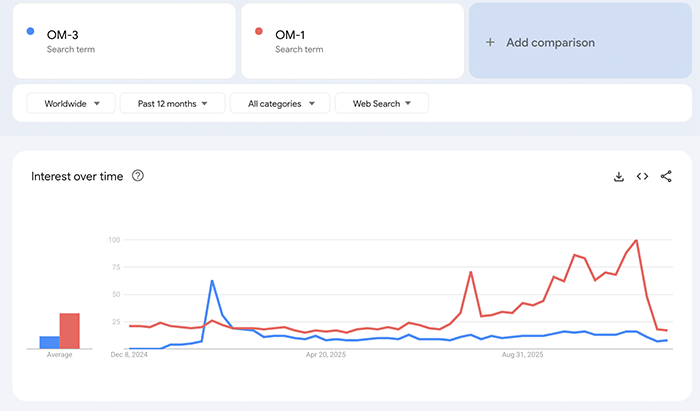Click the Interest over time heading
The image size is (700, 411).
coord(77,176)
